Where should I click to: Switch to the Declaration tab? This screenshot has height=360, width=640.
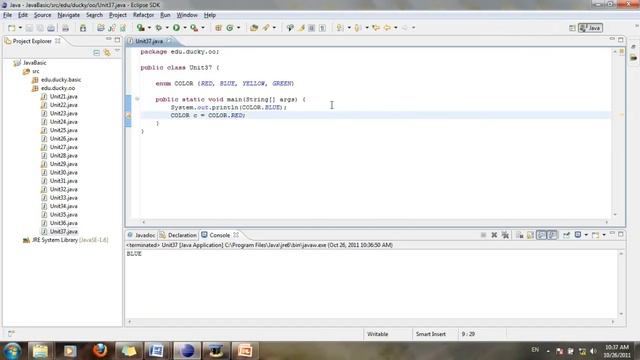pos(178,235)
